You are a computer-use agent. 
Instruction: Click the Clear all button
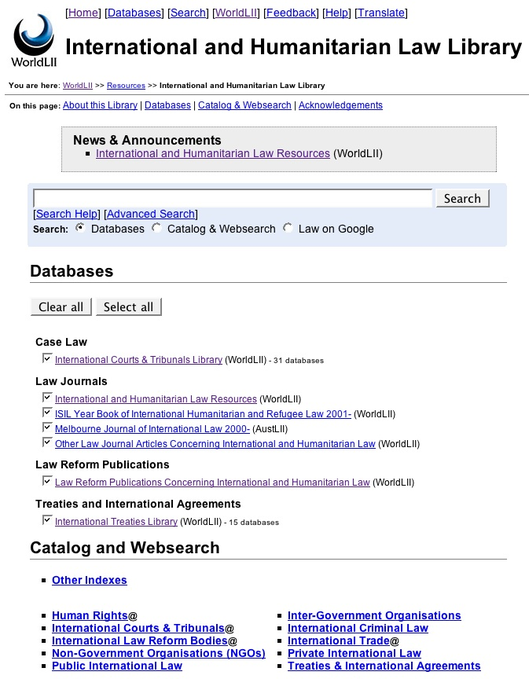tap(61, 307)
